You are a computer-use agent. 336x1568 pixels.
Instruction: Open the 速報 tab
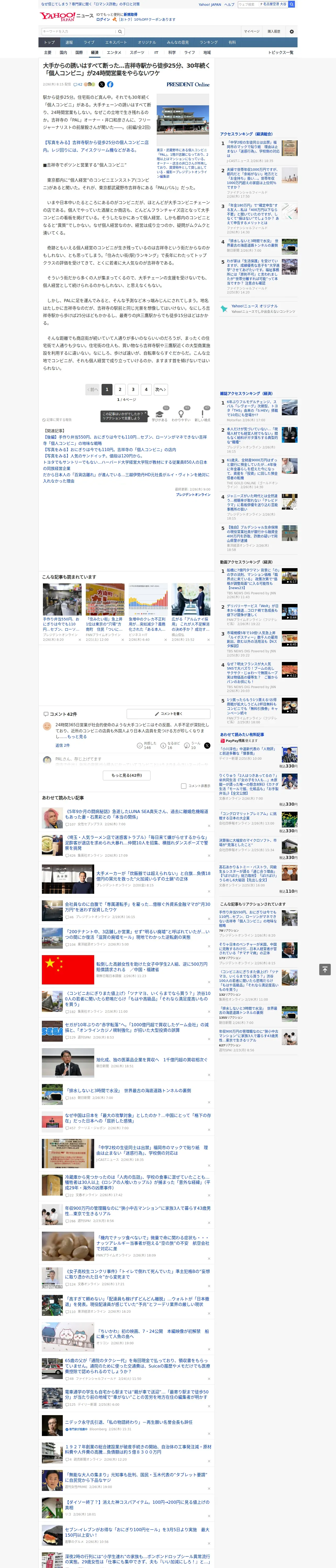coord(69,43)
